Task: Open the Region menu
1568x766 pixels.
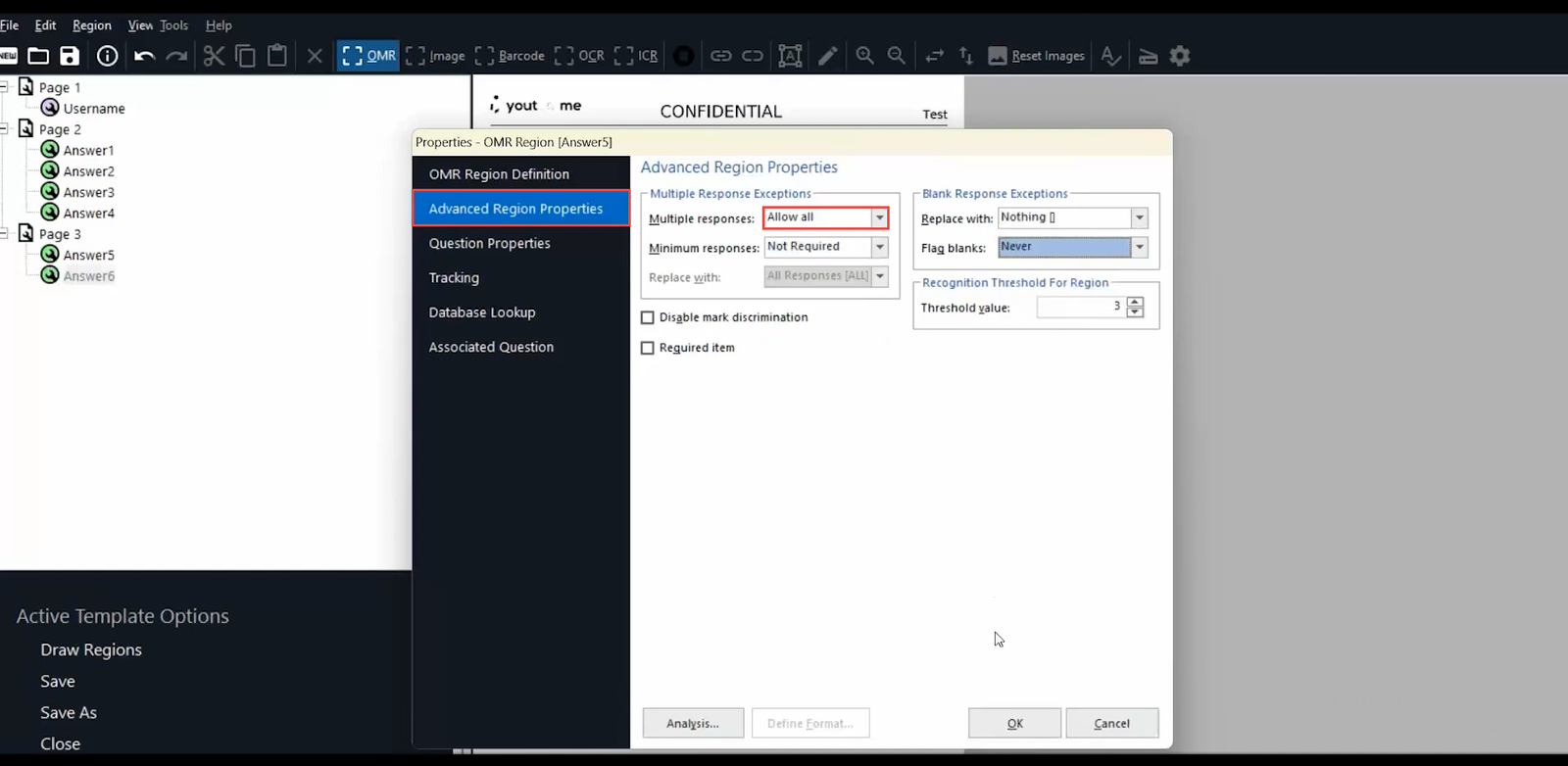Action: [x=92, y=25]
